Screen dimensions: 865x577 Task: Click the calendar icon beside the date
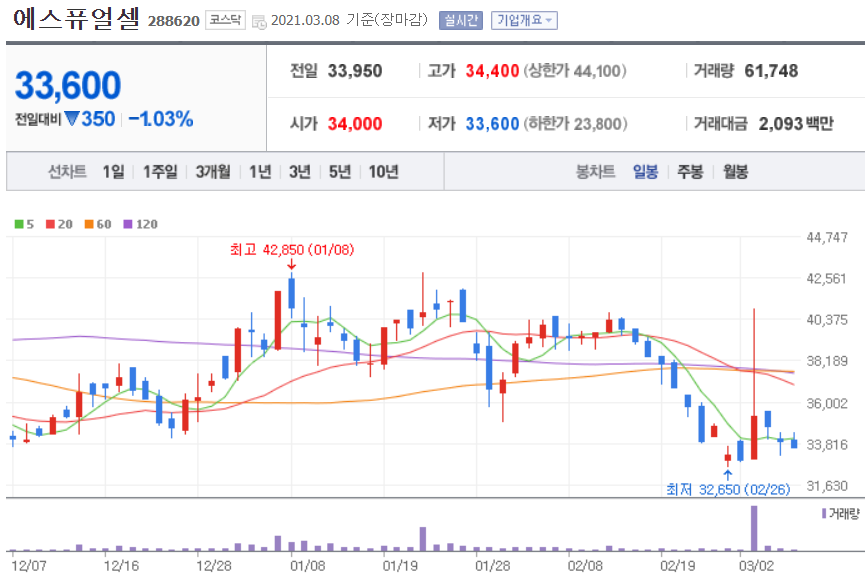[x=259, y=22]
